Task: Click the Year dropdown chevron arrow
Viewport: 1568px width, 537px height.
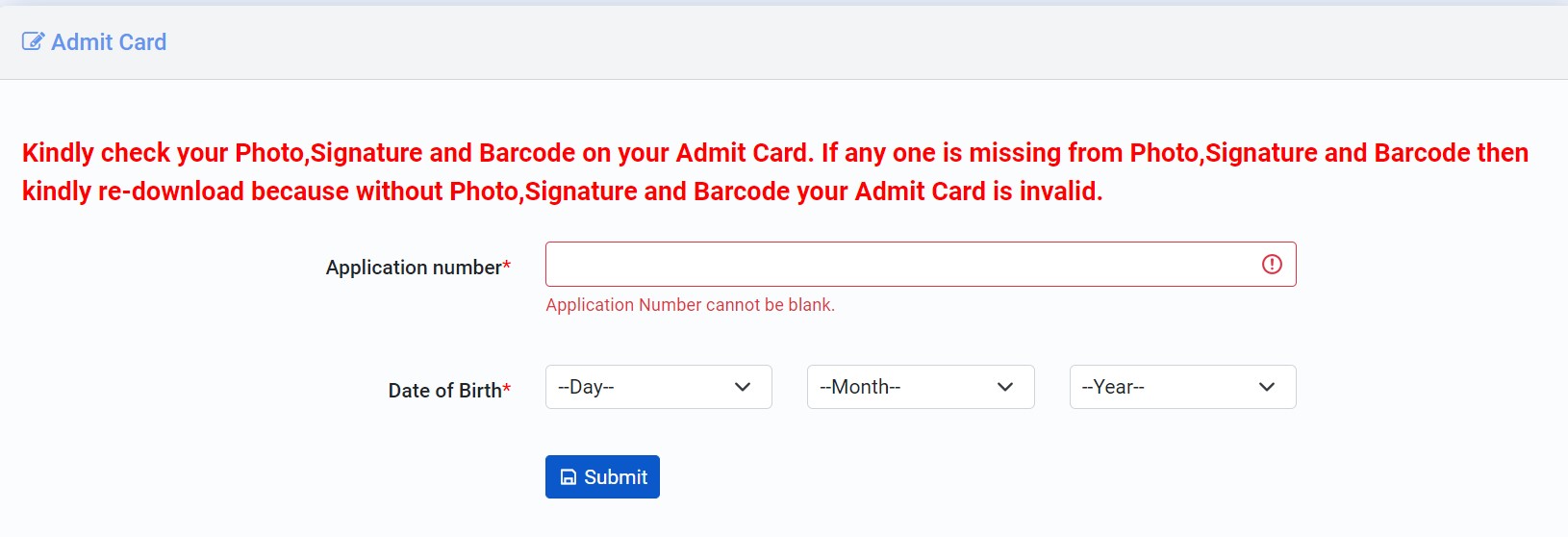Action: [1267, 387]
